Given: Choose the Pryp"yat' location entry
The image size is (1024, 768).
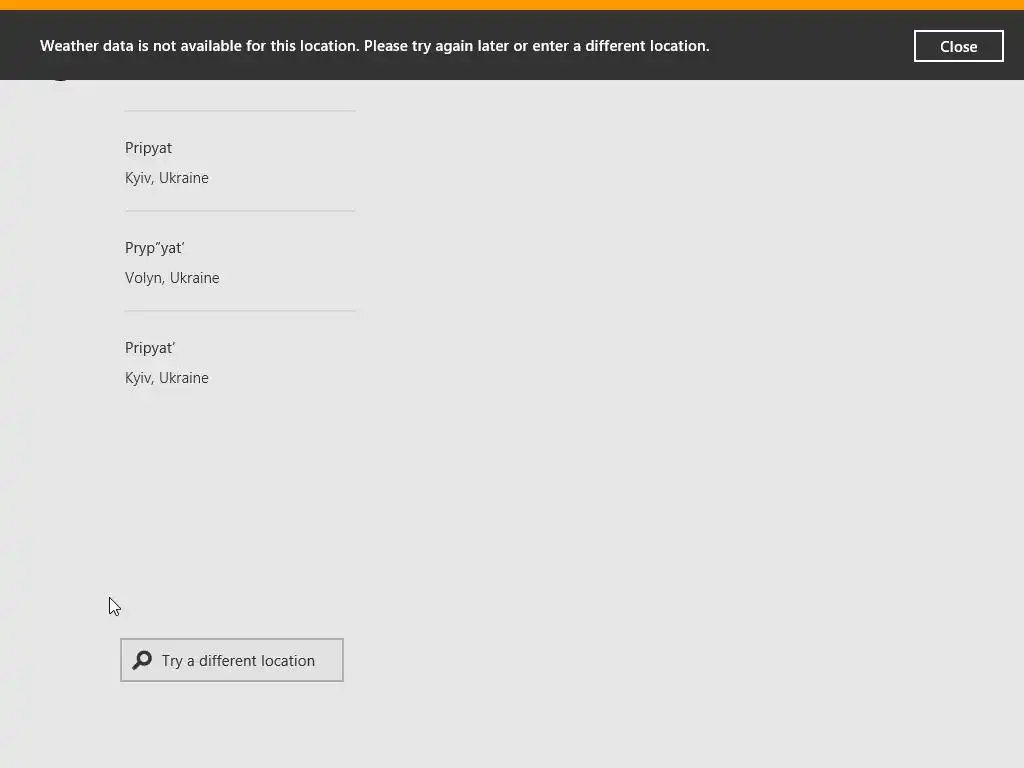Looking at the screenshot, I should coord(155,248).
